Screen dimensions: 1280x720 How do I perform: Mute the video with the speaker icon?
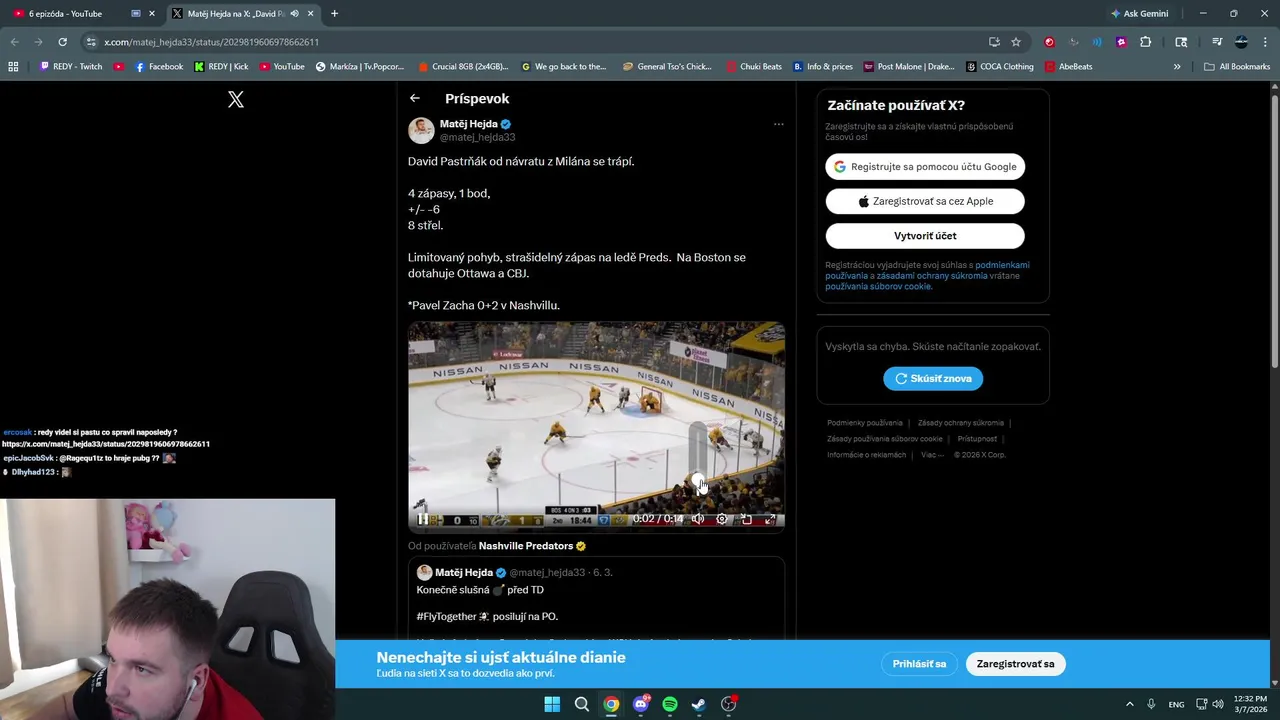[x=698, y=519]
